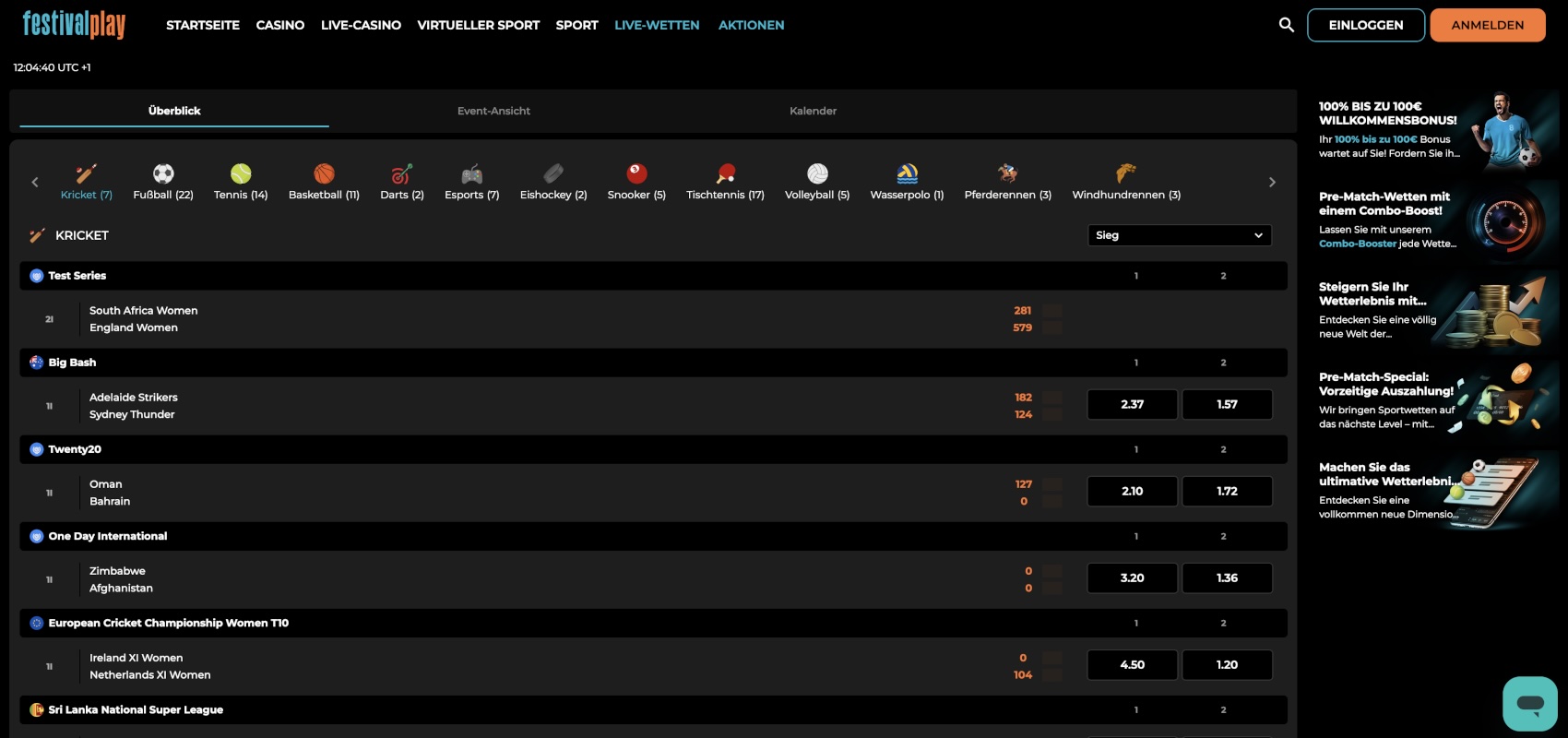
Task: Open the Live-Casino menu item
Action: [361, 25]
